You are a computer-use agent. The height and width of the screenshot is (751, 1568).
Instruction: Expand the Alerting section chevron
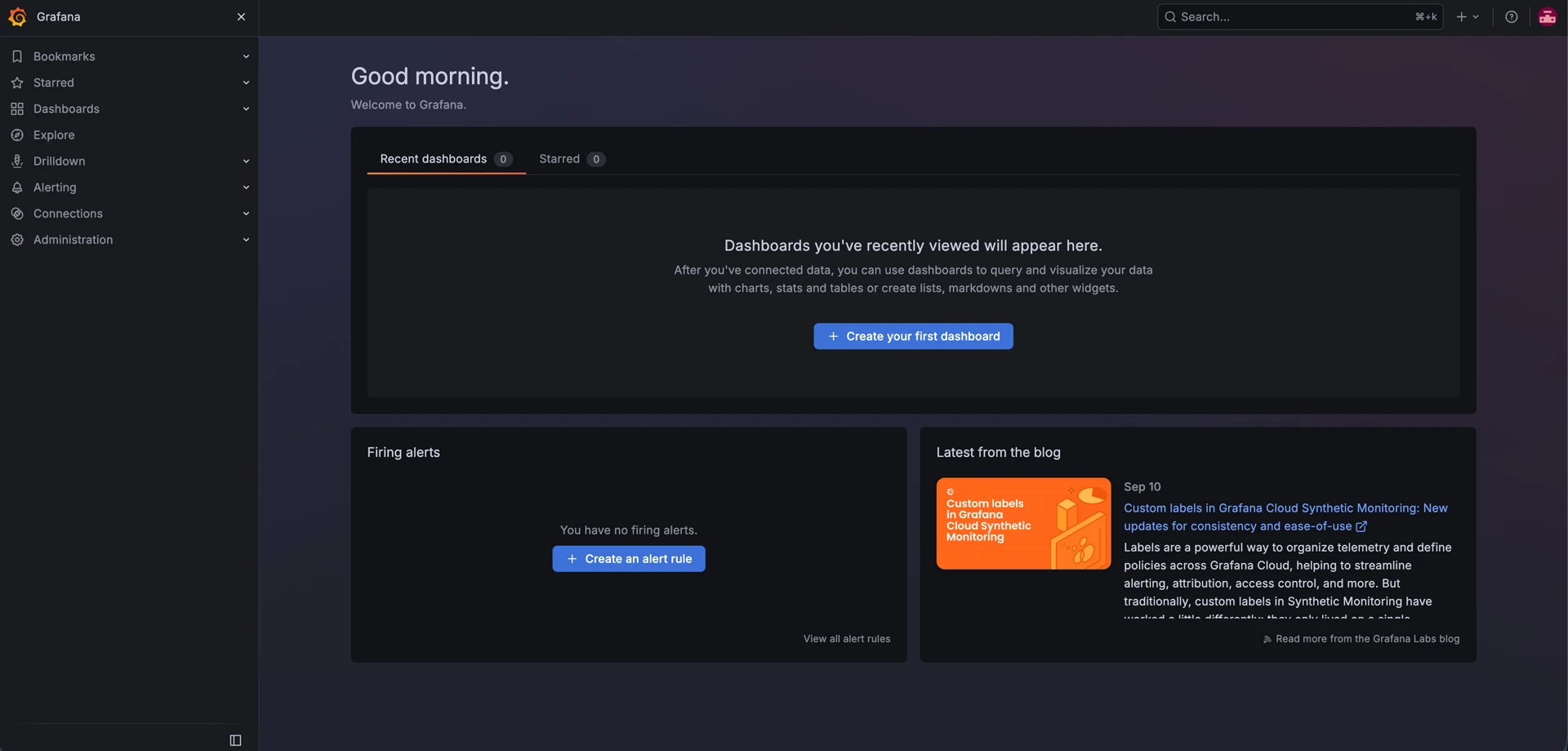tap(246, 187)
